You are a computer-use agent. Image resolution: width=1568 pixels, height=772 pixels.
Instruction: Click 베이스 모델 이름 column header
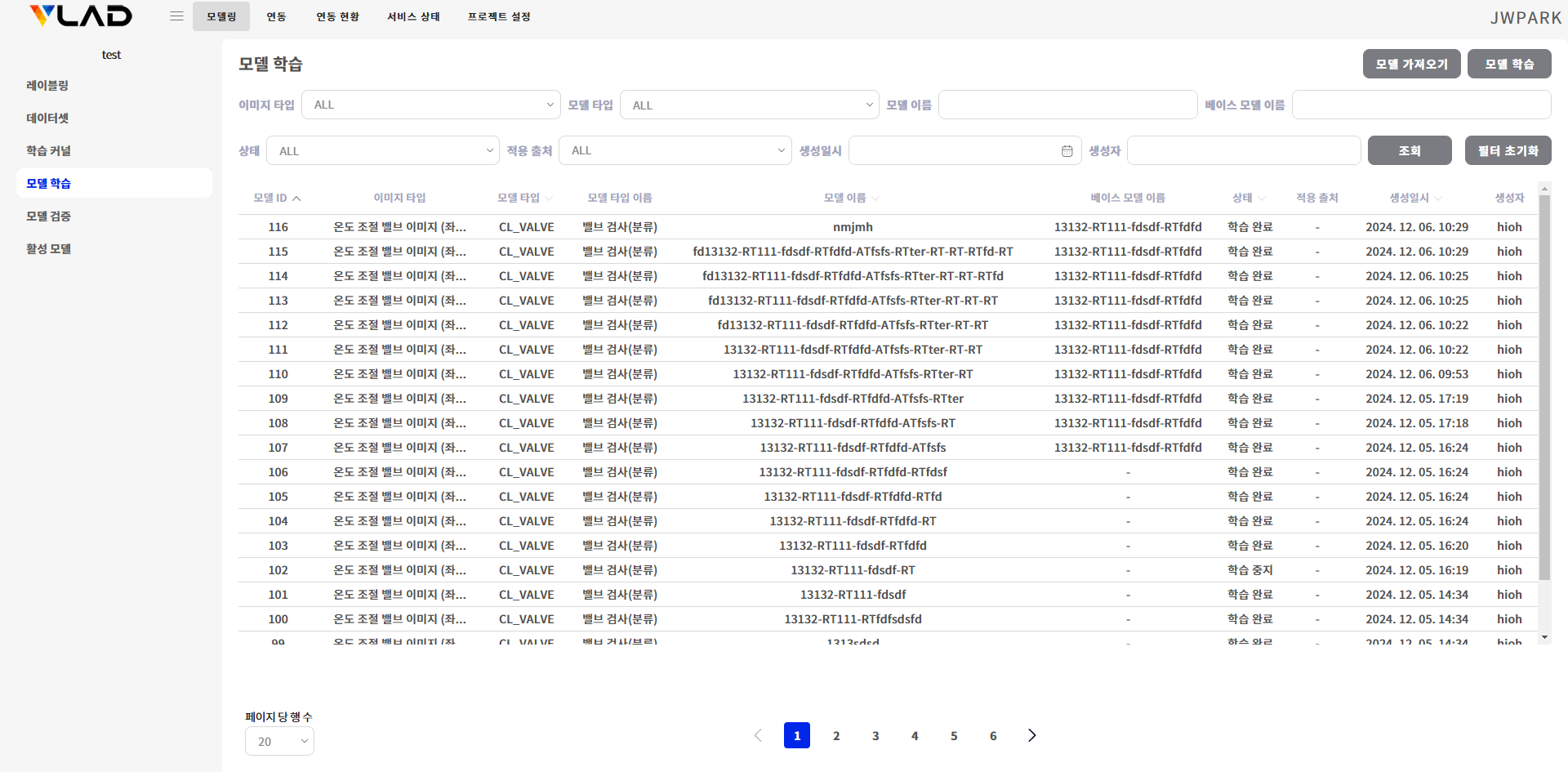pyautogui.click(x=1128, y=198)
